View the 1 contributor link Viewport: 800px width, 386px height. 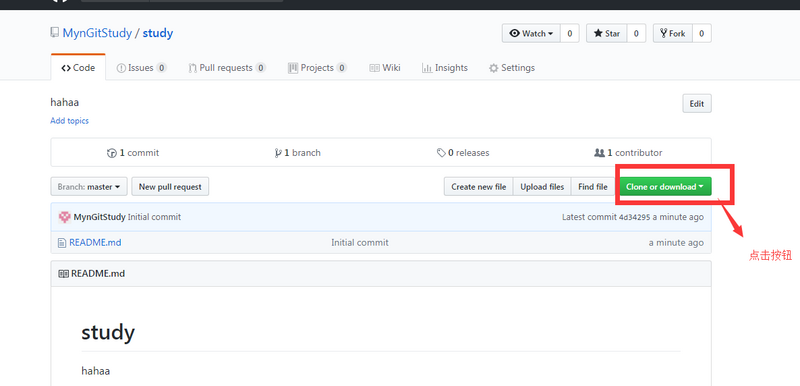coord(629,153)
